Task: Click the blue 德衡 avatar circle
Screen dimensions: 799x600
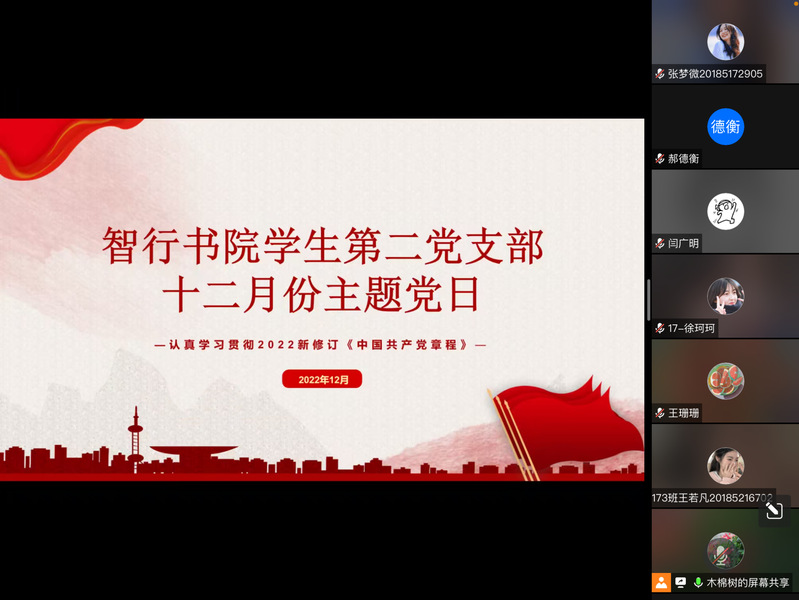Action: pyautogui.click(x=726, y=127)
